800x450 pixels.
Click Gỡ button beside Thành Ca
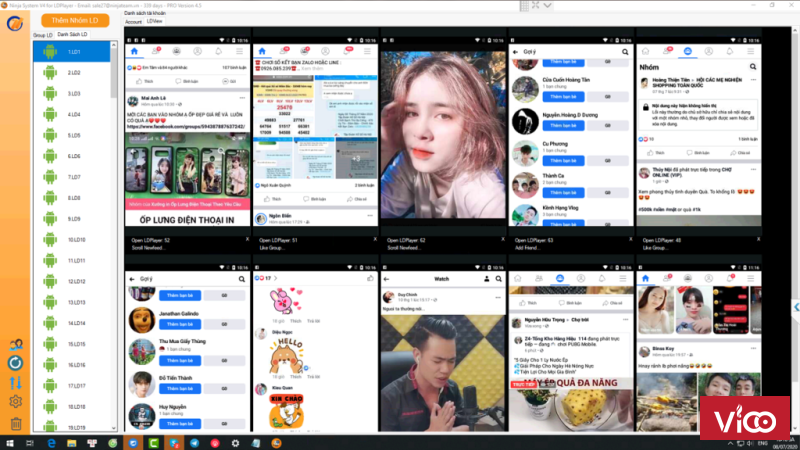click(x=608, y=192)
